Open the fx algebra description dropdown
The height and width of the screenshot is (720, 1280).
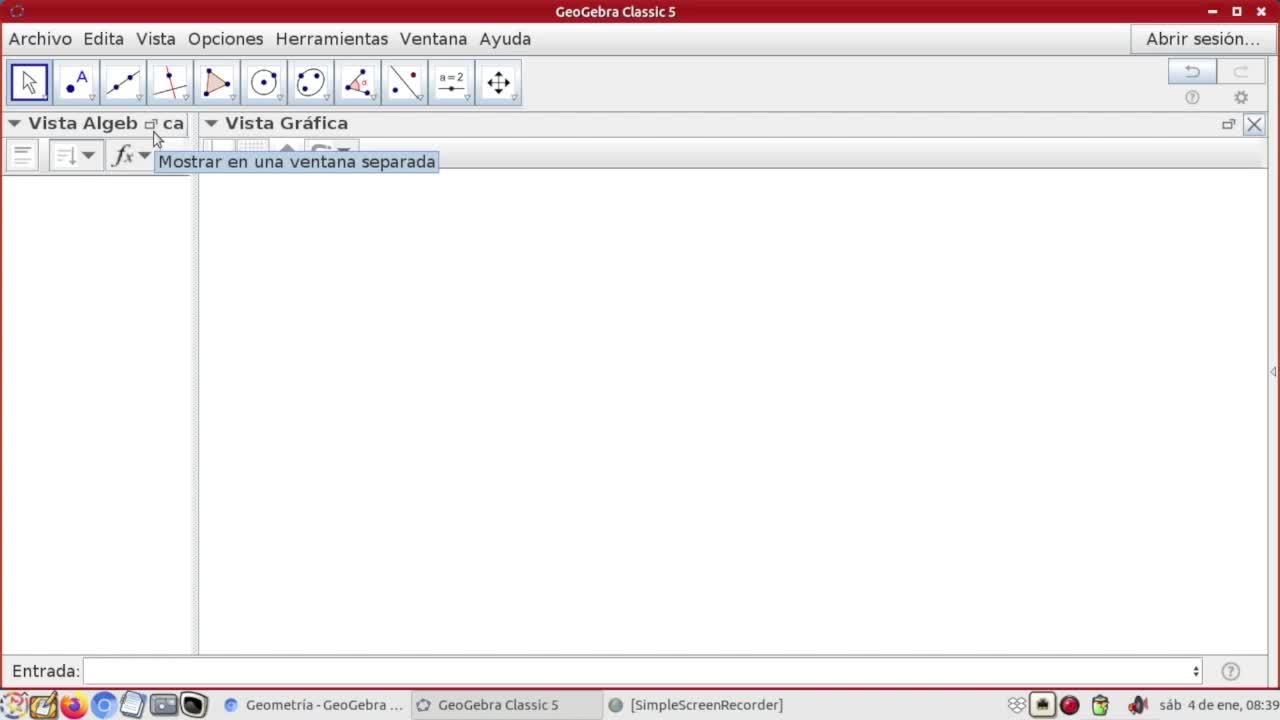coord(131,155)
